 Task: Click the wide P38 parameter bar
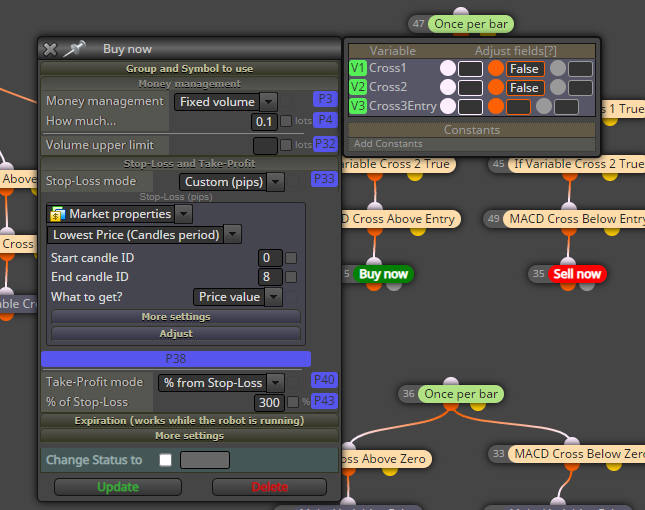click(176, 359)
